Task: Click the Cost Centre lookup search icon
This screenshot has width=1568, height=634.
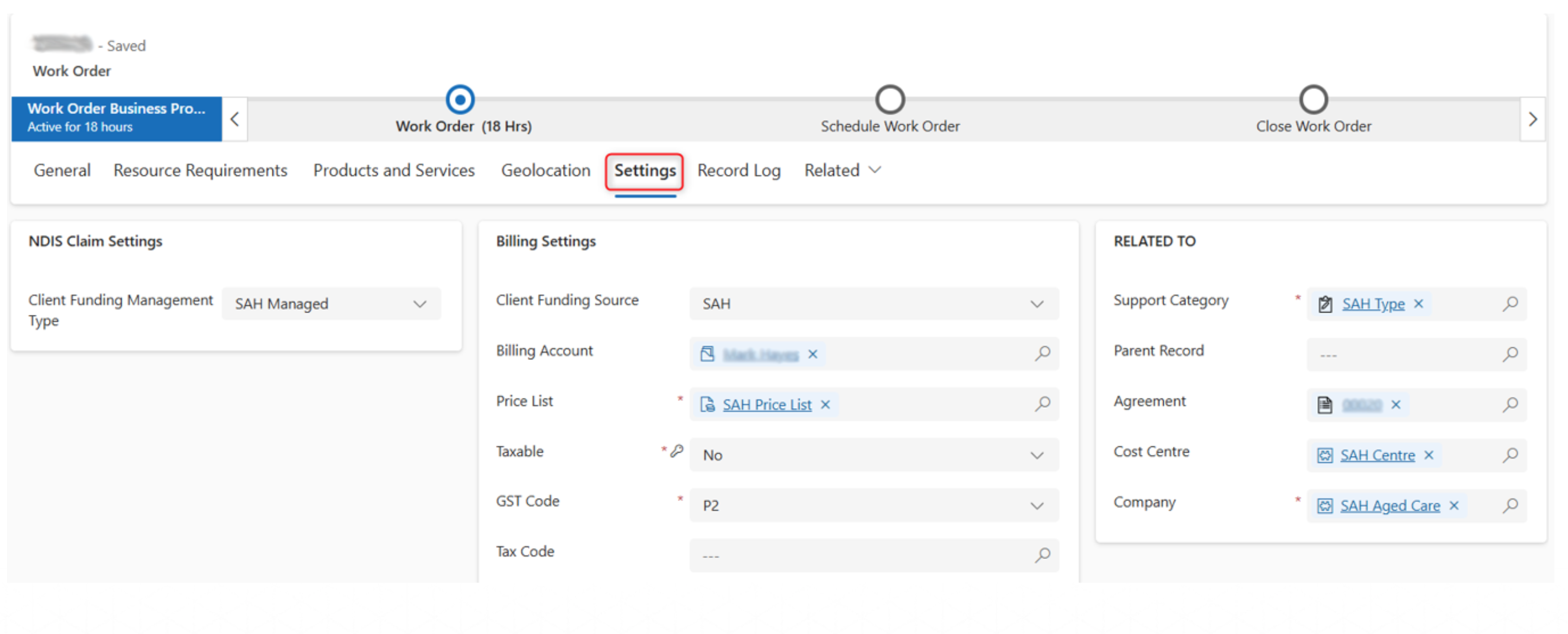Action: point(1509,455)
